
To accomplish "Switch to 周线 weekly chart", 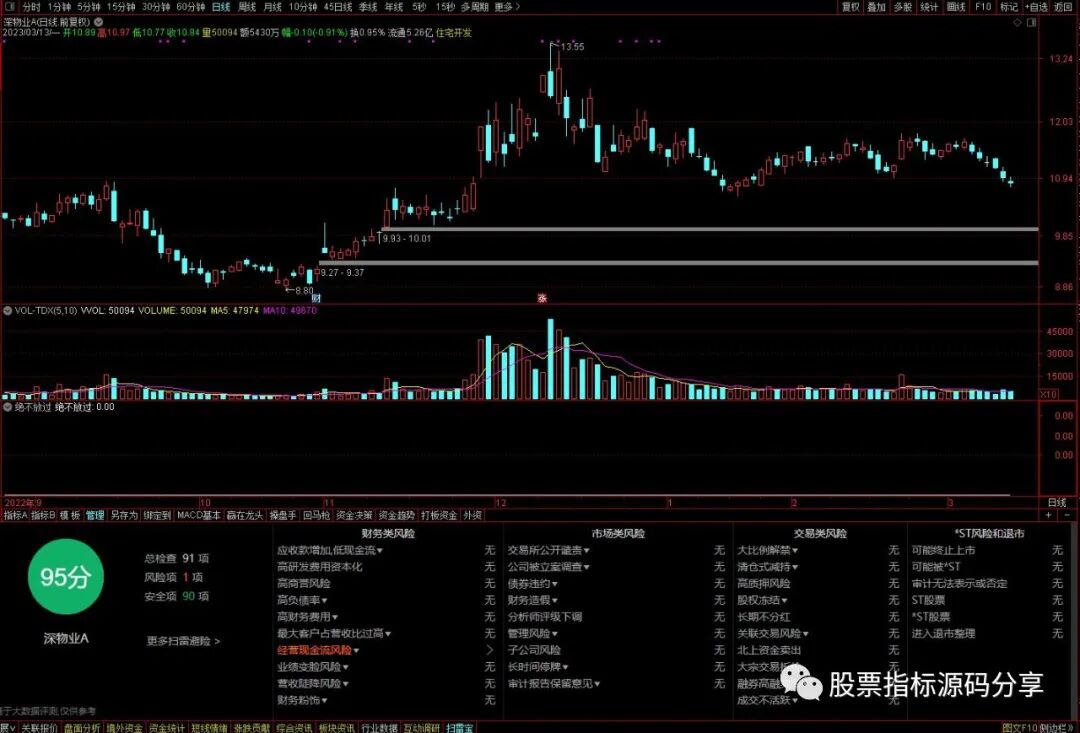I will (247, 7).
